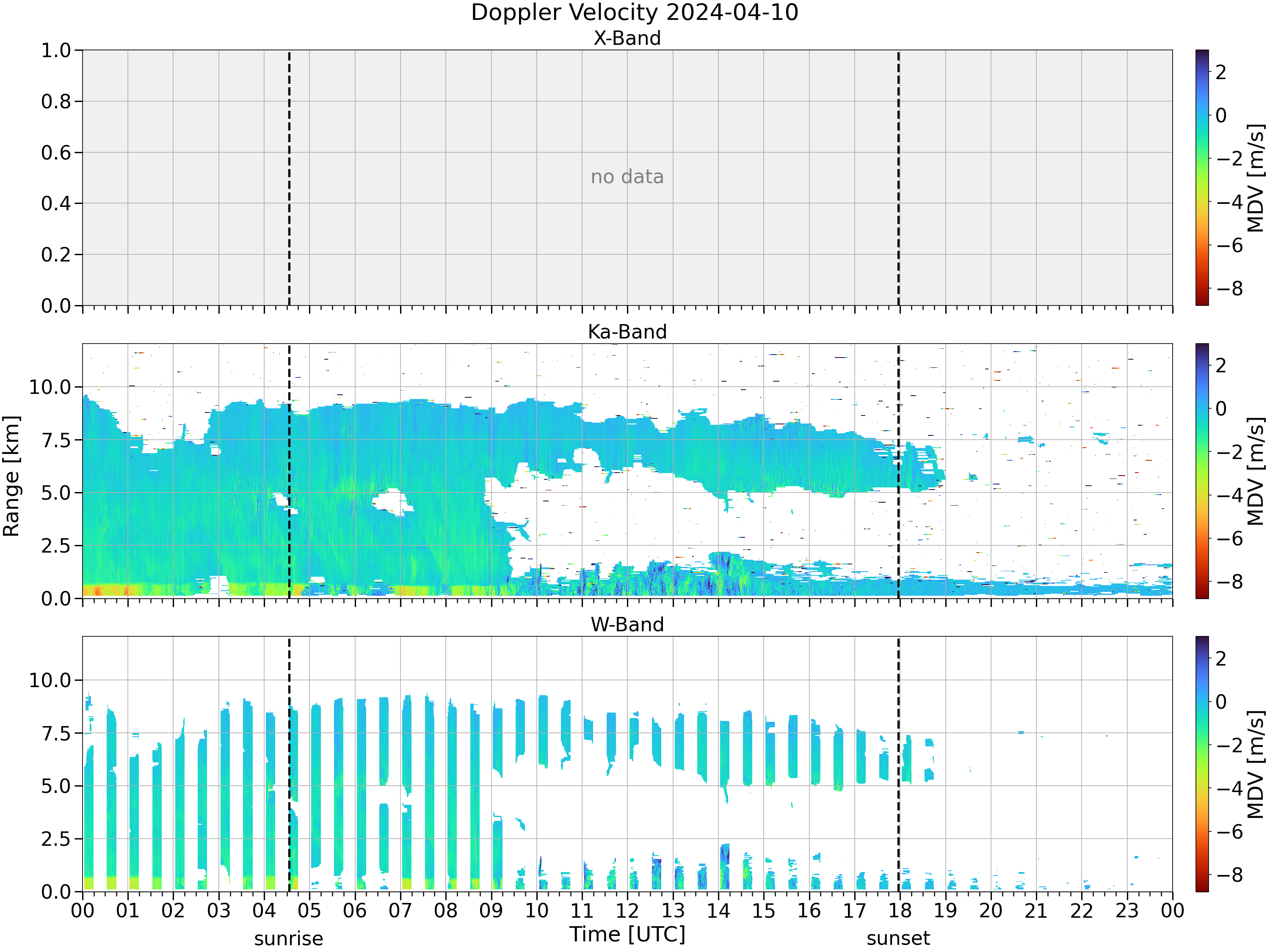The image size is (1270, 952).
Task: Click the '1.0' tick label on X-Band axis
Action: point(56,50)
